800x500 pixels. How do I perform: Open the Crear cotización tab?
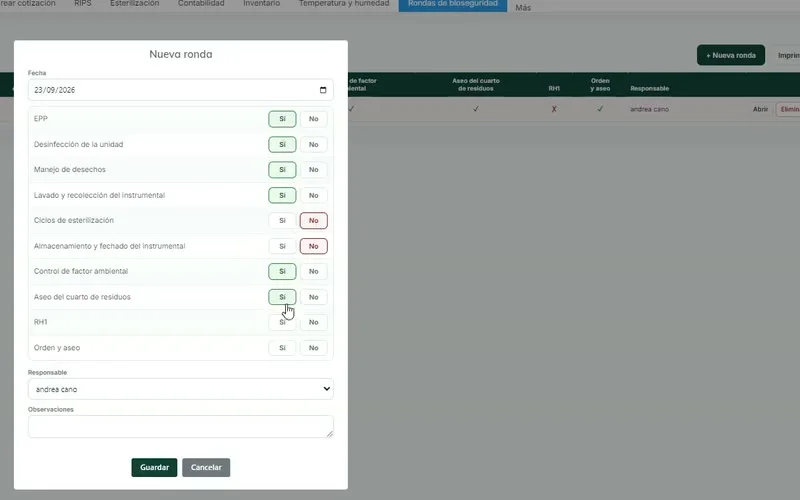28,4
